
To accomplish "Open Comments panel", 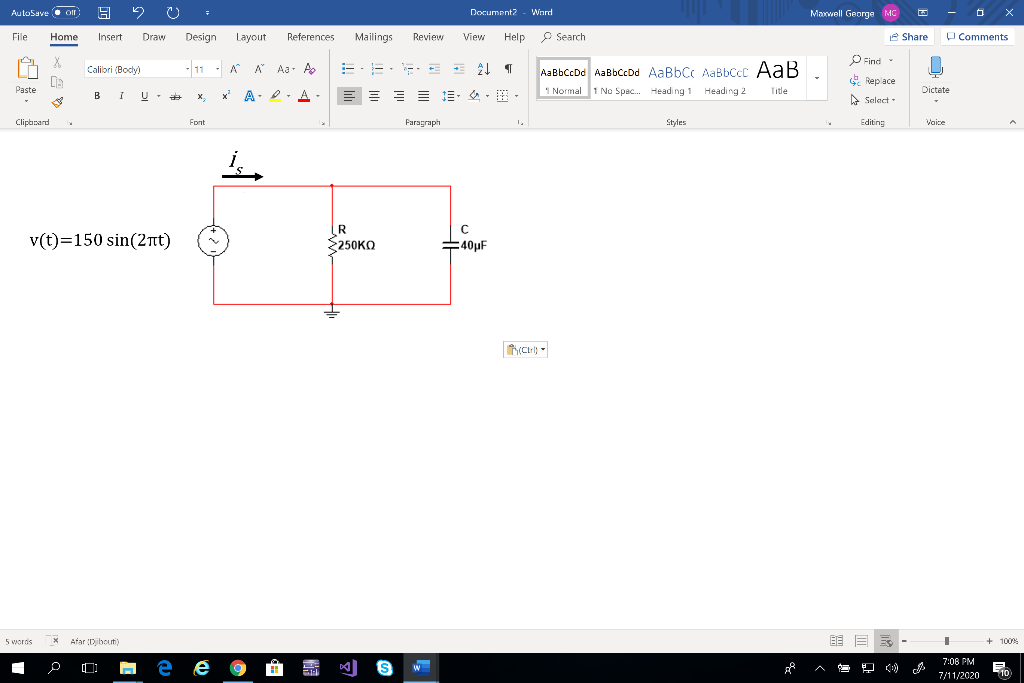I will [976, 36].
